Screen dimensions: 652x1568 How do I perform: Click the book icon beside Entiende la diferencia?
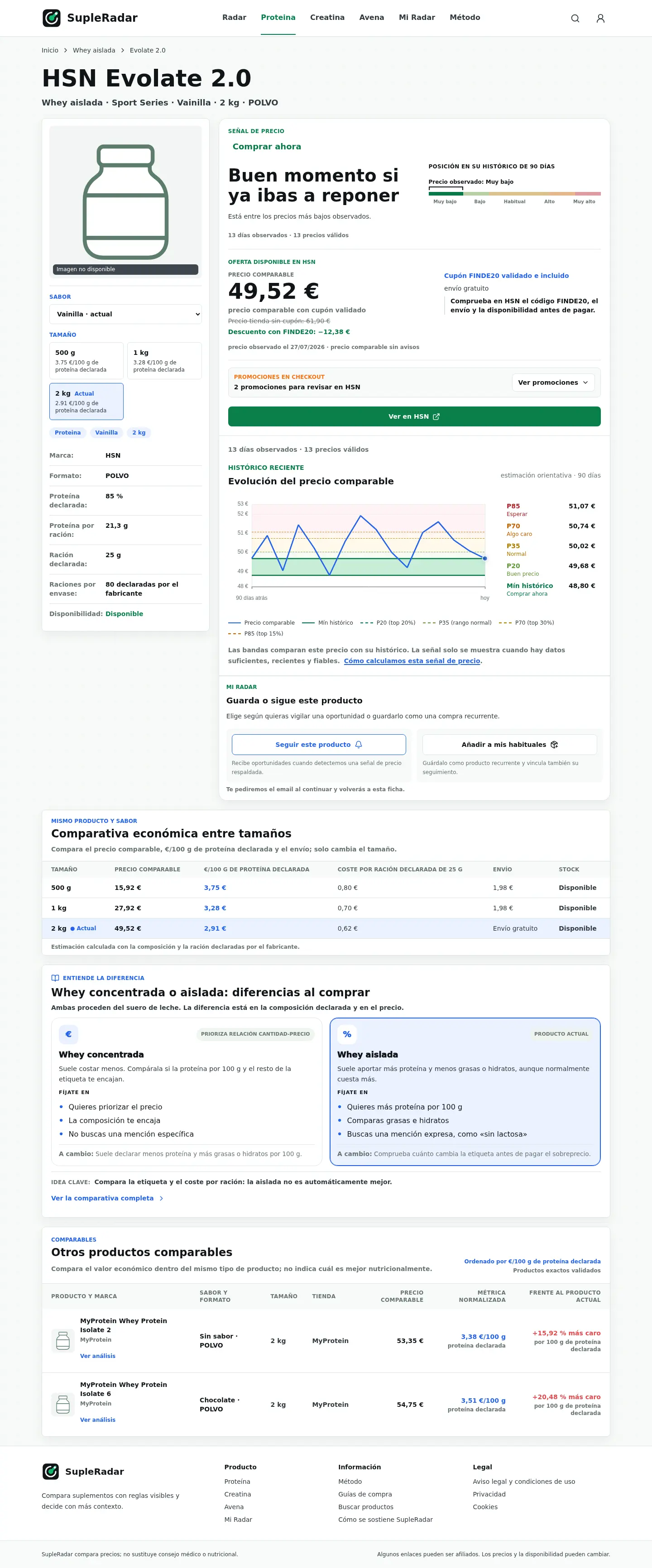[x=55, y=978]
